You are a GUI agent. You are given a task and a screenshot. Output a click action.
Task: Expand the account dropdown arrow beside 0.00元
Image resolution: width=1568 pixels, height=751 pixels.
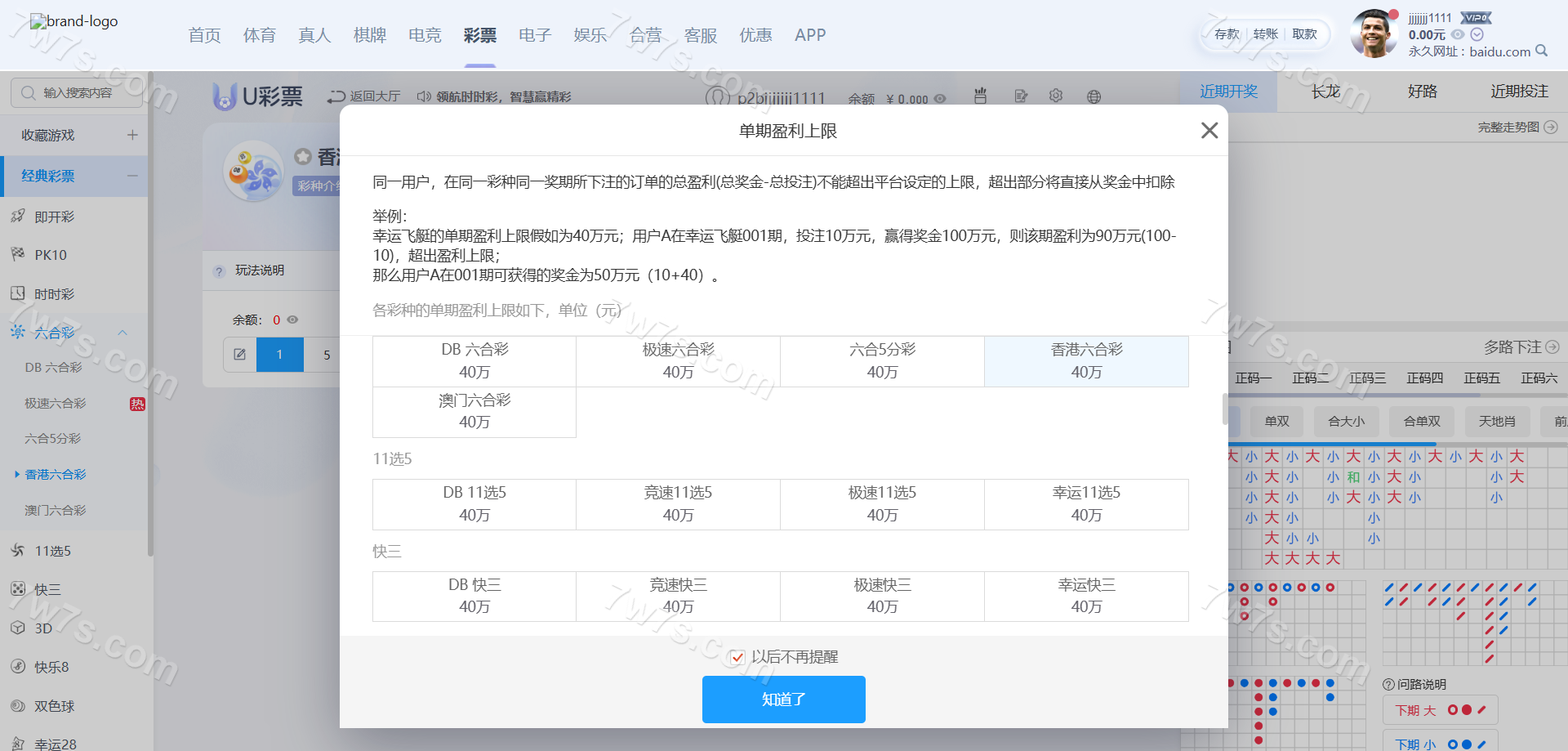1477,34
